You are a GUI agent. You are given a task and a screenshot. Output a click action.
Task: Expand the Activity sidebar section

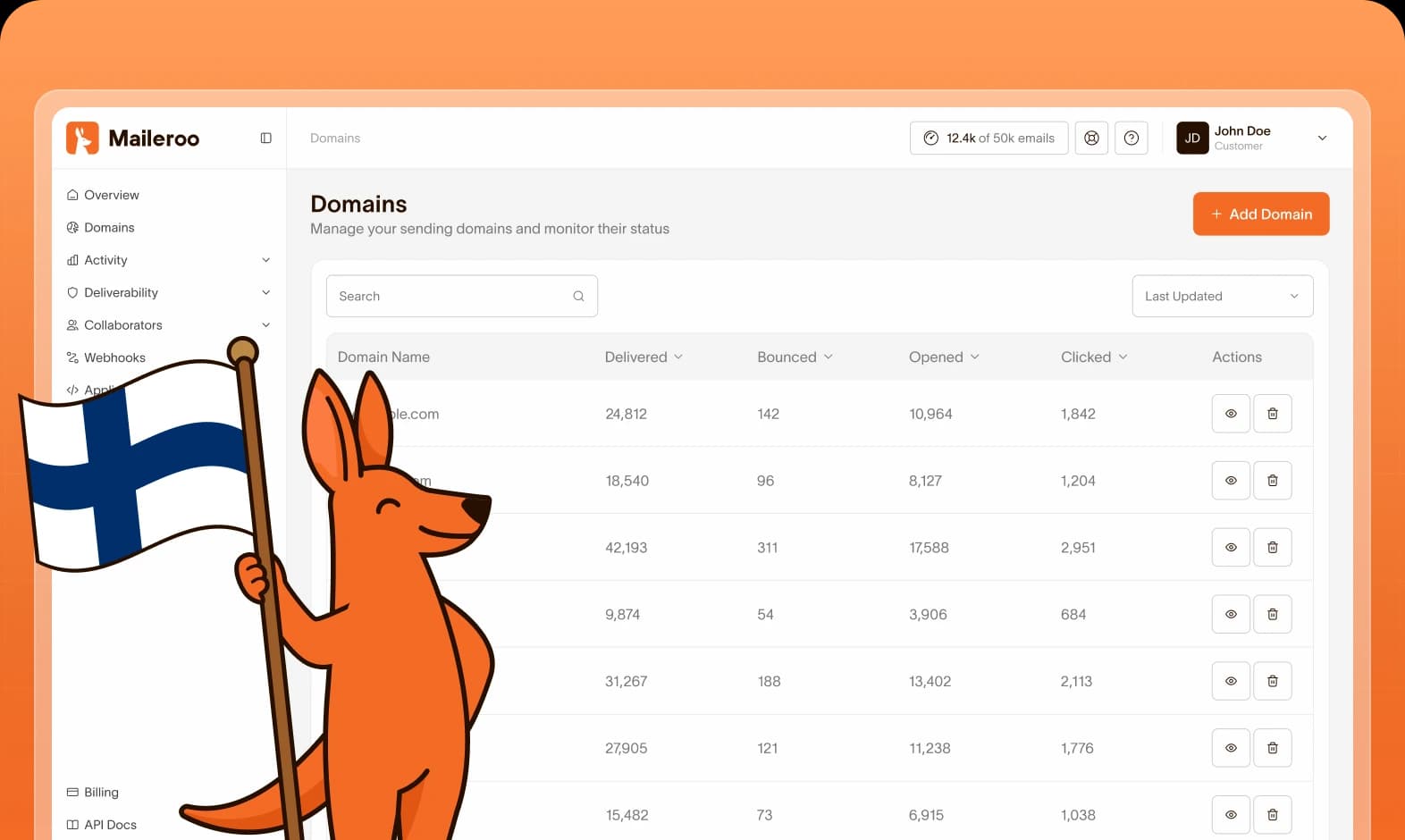click(168, 260)
